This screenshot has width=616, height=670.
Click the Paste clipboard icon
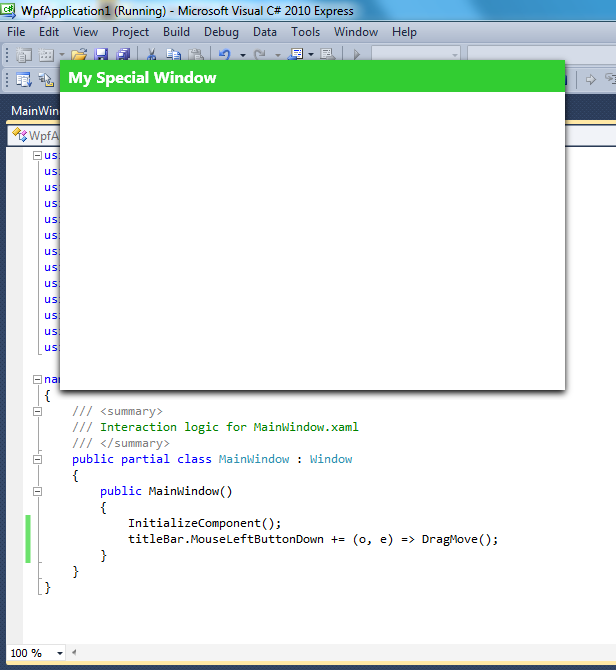pos(196,54)
